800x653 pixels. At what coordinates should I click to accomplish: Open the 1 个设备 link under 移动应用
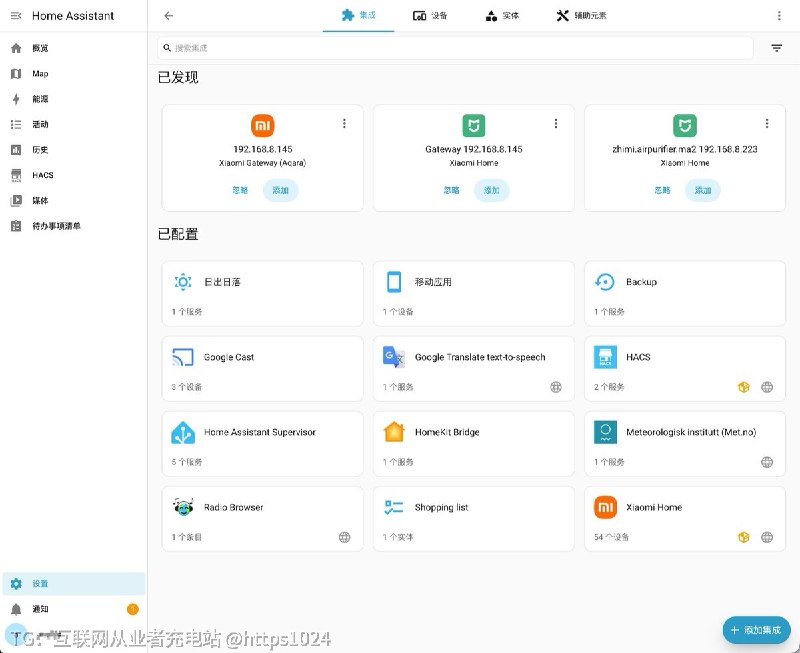click(398, 312)
